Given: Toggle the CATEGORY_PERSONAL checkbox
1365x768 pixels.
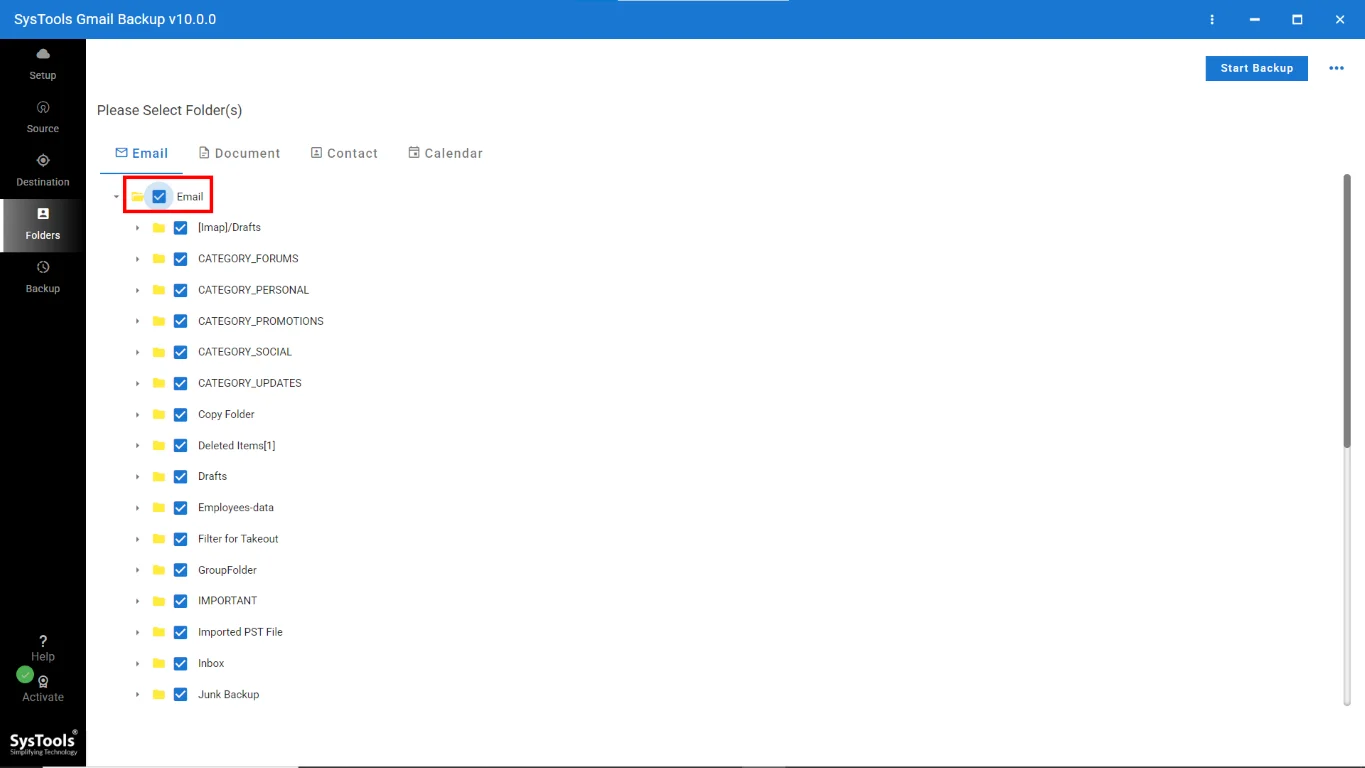Looking at the screenshot, I should coord(181,290).
